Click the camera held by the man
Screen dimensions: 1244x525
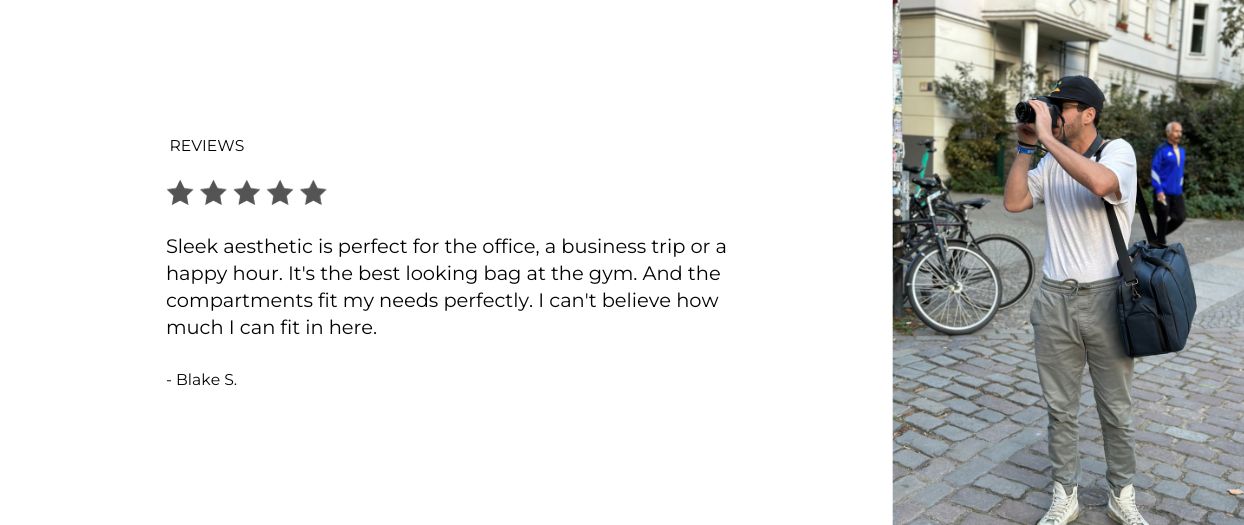pos(1033,111)
